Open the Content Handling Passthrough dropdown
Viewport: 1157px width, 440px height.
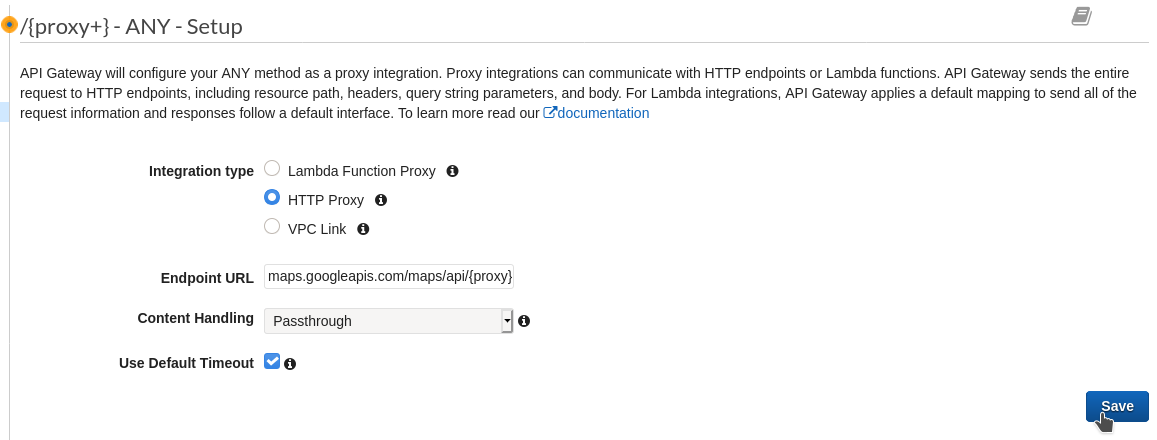(x=388, y=321)
